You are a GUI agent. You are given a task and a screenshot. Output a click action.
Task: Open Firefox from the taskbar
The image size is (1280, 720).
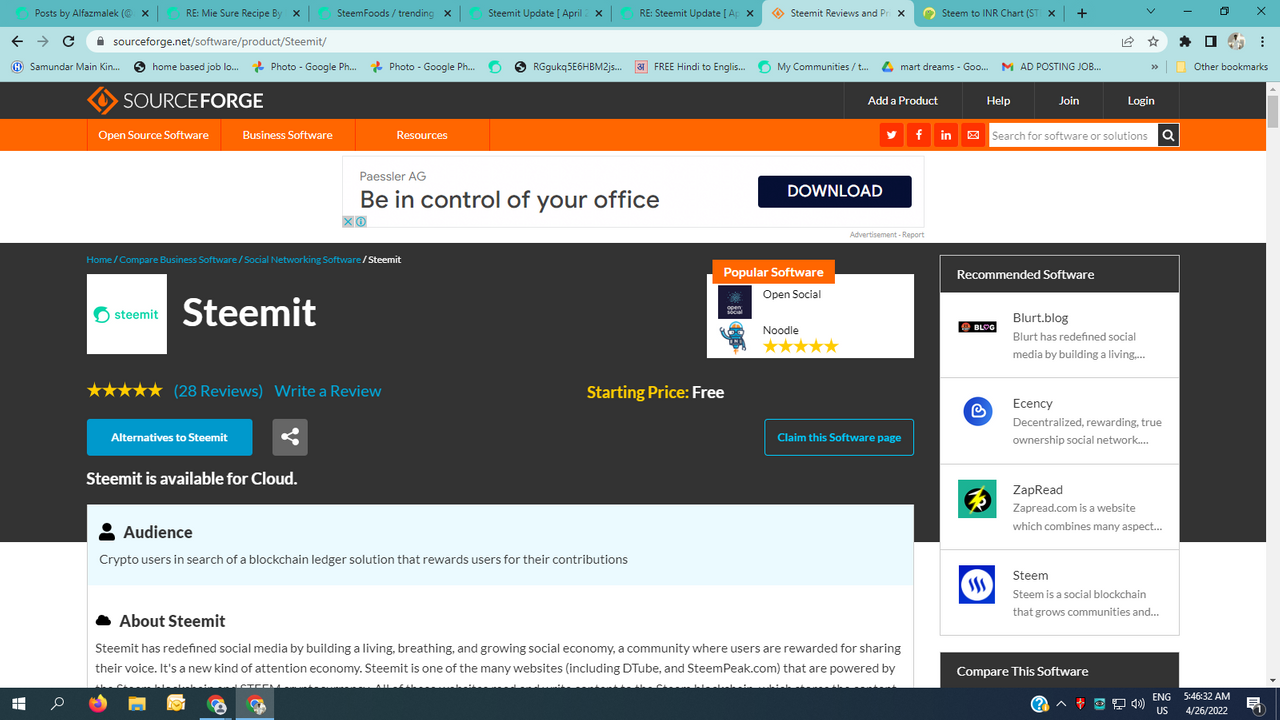[97, 704]
